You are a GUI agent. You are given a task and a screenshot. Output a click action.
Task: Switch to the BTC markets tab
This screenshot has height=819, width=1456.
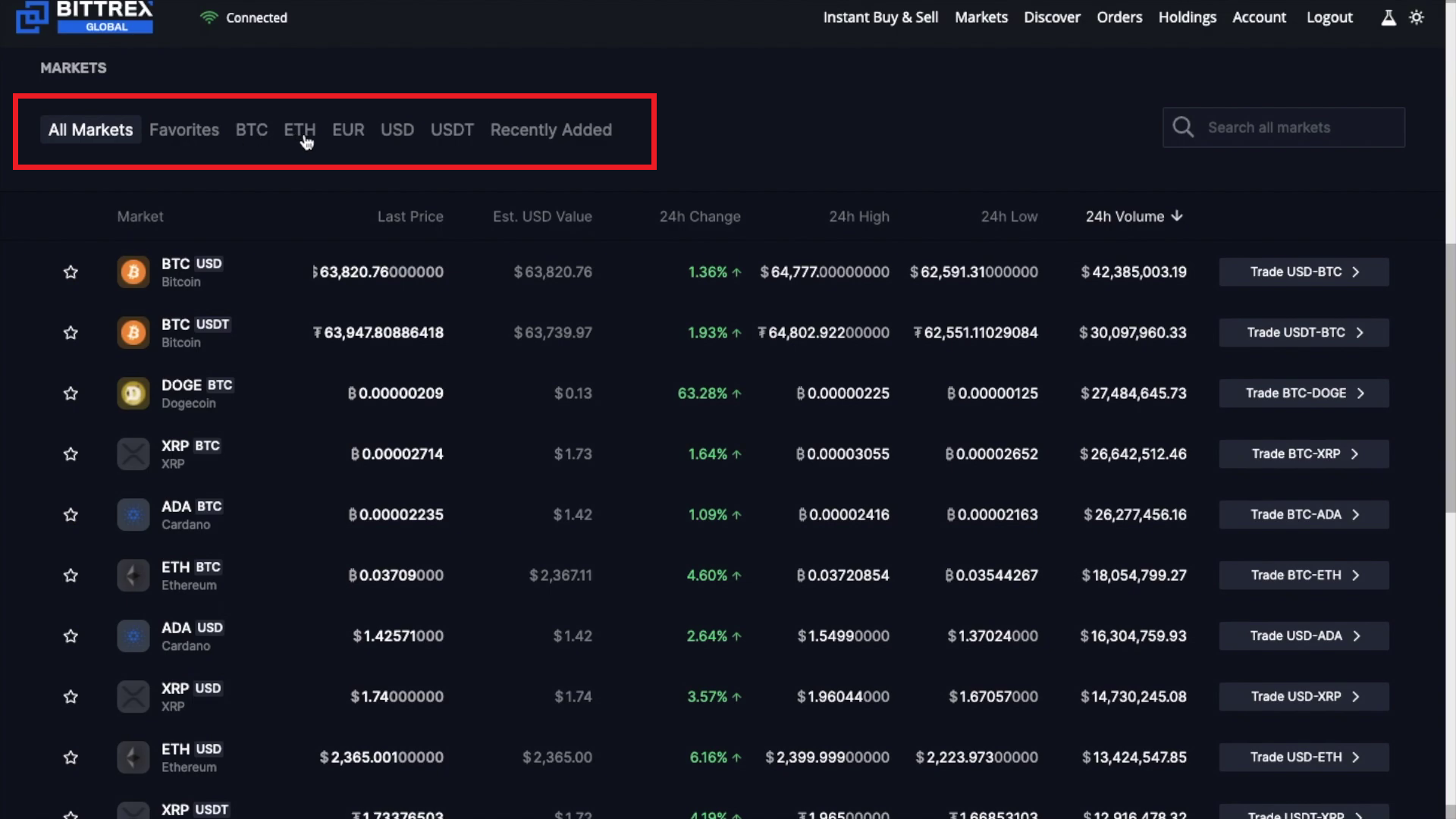pos(252,130)
